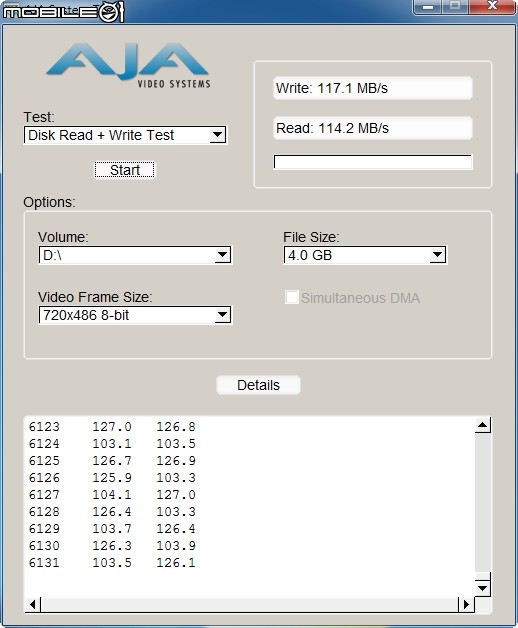Click the details horizontal scrollbar track

249,604
